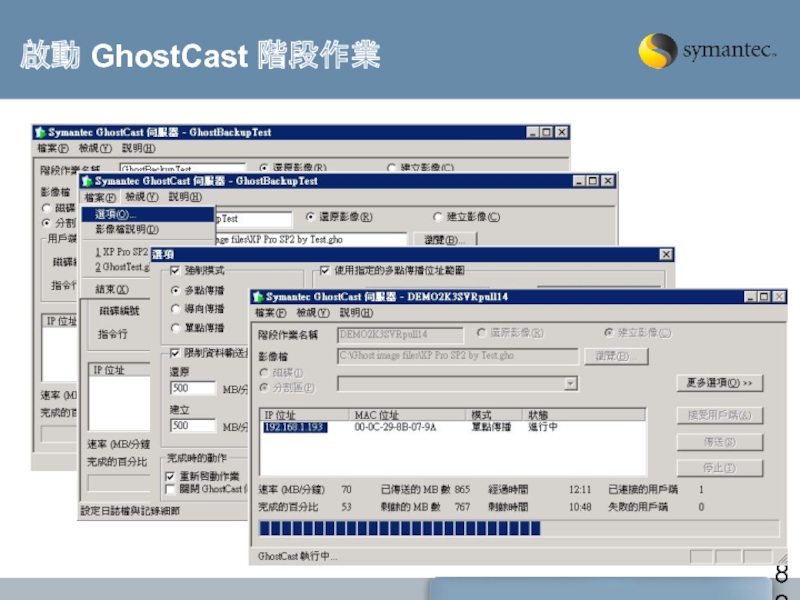
Task: Click the IP 位址 column header in front window
Action: pyautogui.click(x=305, y=415)
